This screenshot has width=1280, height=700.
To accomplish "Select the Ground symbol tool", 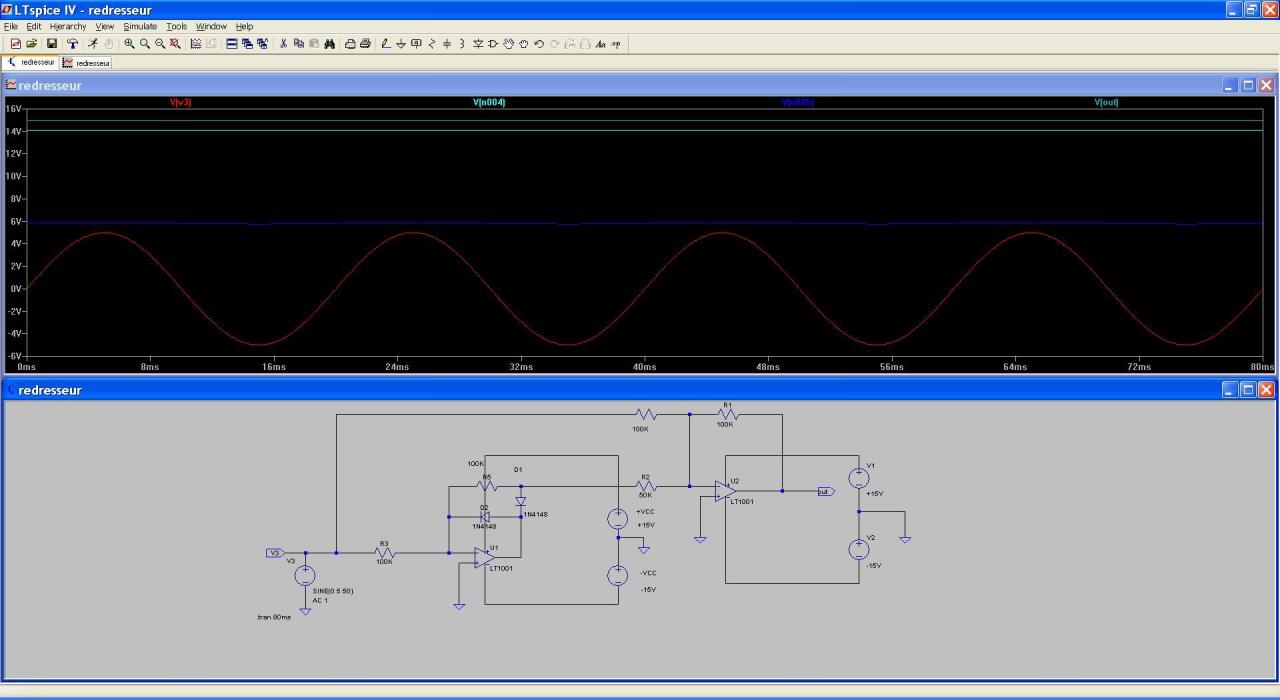I will [x=401, y=44].
